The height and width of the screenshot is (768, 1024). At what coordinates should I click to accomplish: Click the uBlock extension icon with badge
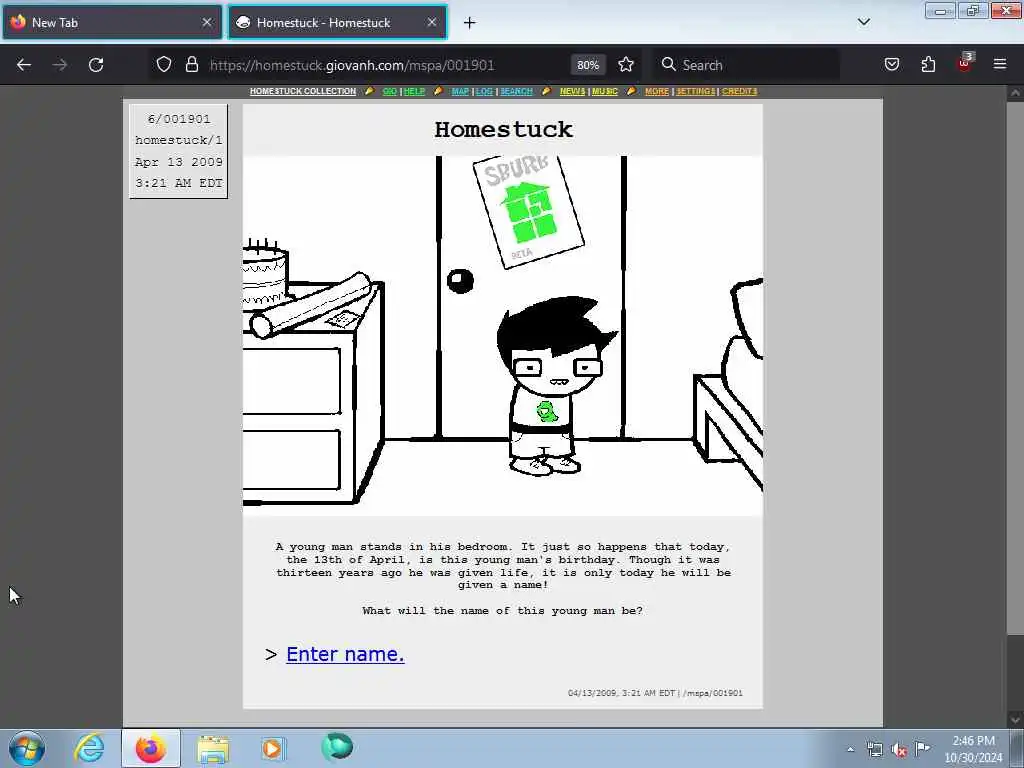(x=965, y=63)
